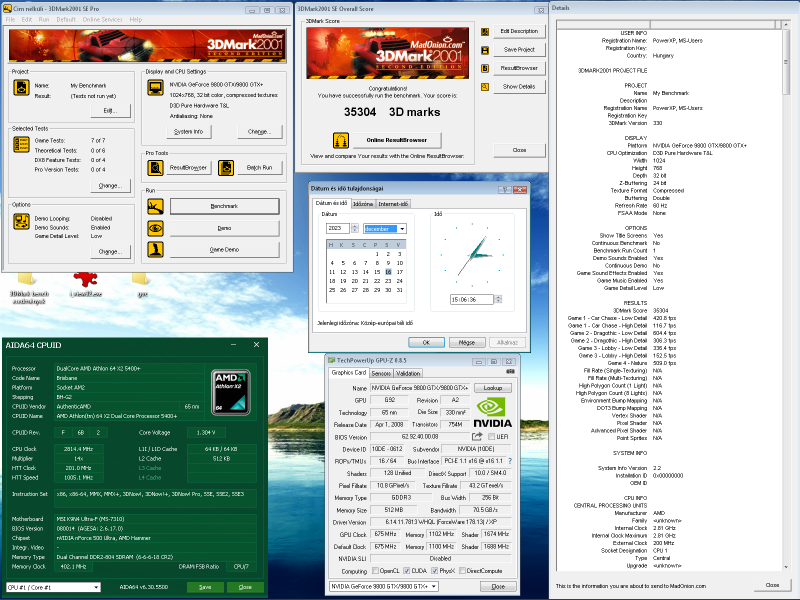Image resolution: width=800 pixels, height=600 pixels.
Task: Click the Save Project icon
Action: click(485, 50)
